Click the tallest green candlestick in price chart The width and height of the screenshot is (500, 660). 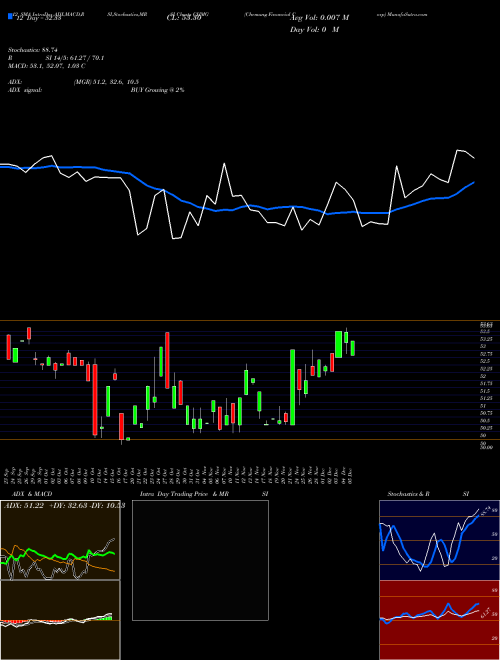(x=292, y=387)
